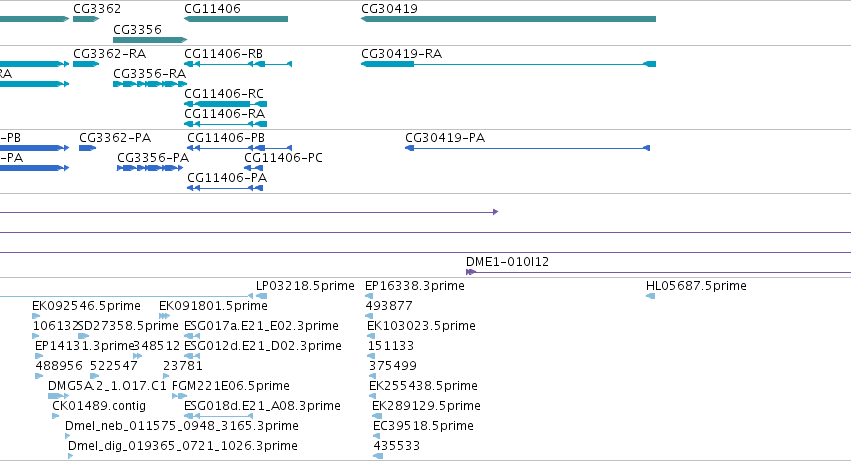Image resolution: width=851 pixels, height=461 pixels.
Task: Click the EK092546.5prime EST label
Action: (x=86, y=306)
